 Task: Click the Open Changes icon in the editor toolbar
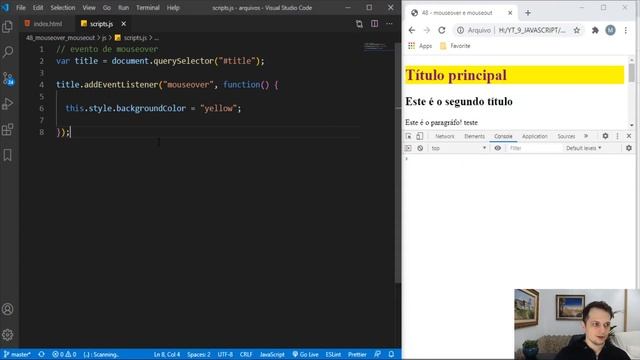click(359, 24)
